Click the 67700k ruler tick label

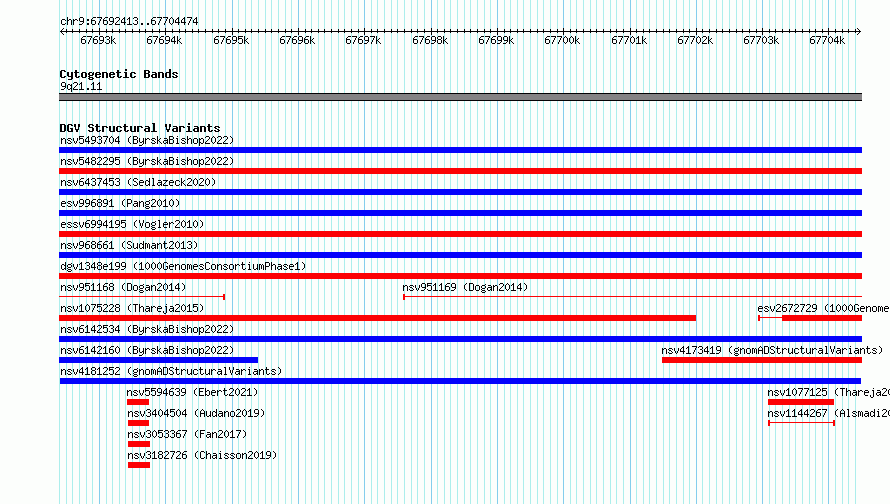pos(562,40)
